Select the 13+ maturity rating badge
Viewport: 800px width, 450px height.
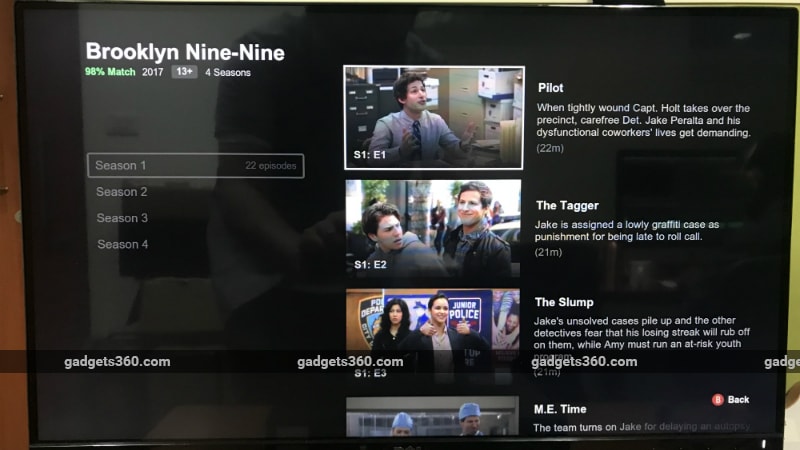pos(183,72)
